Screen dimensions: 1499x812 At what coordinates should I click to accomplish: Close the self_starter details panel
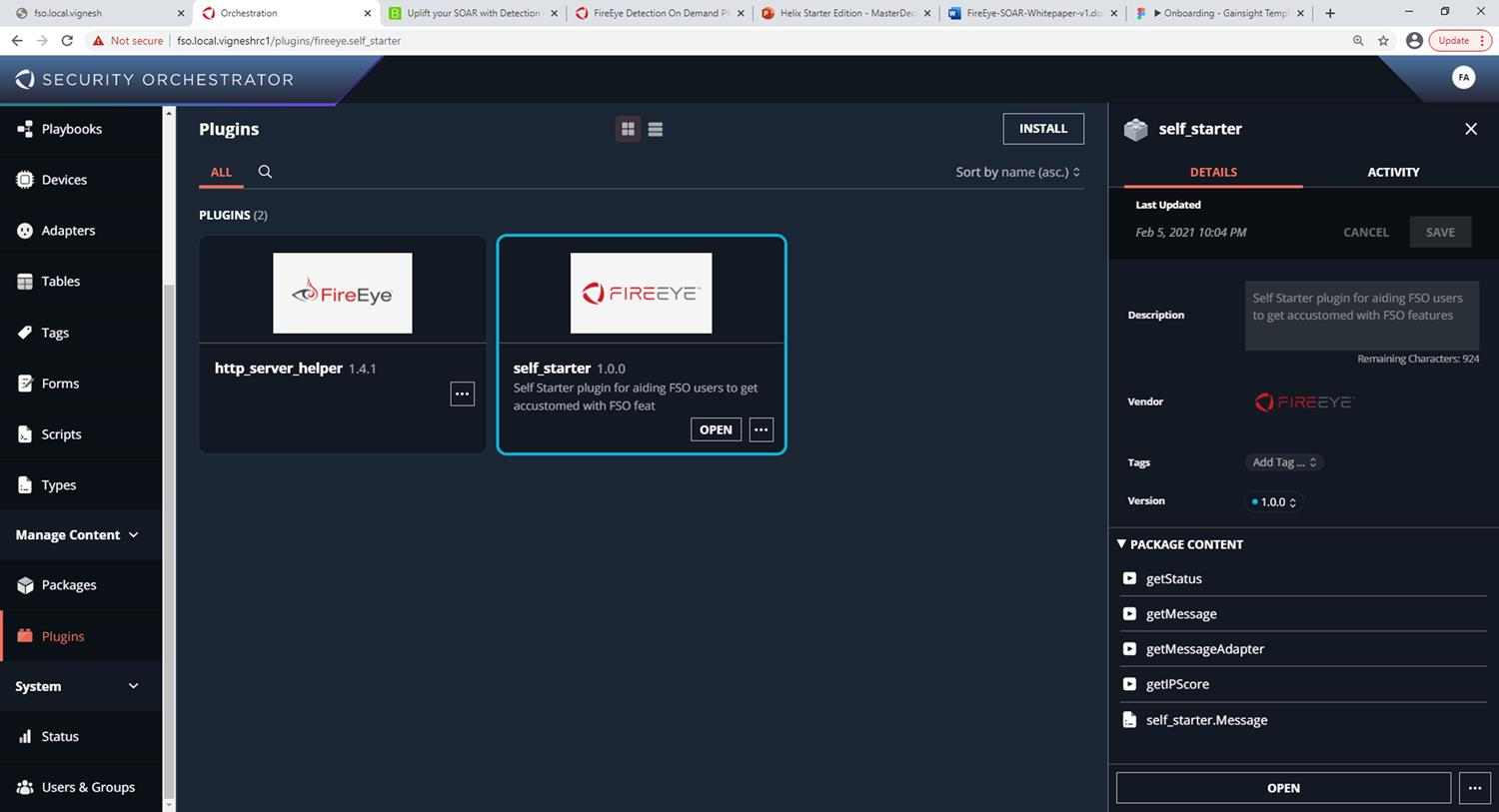click(1471, 129)
